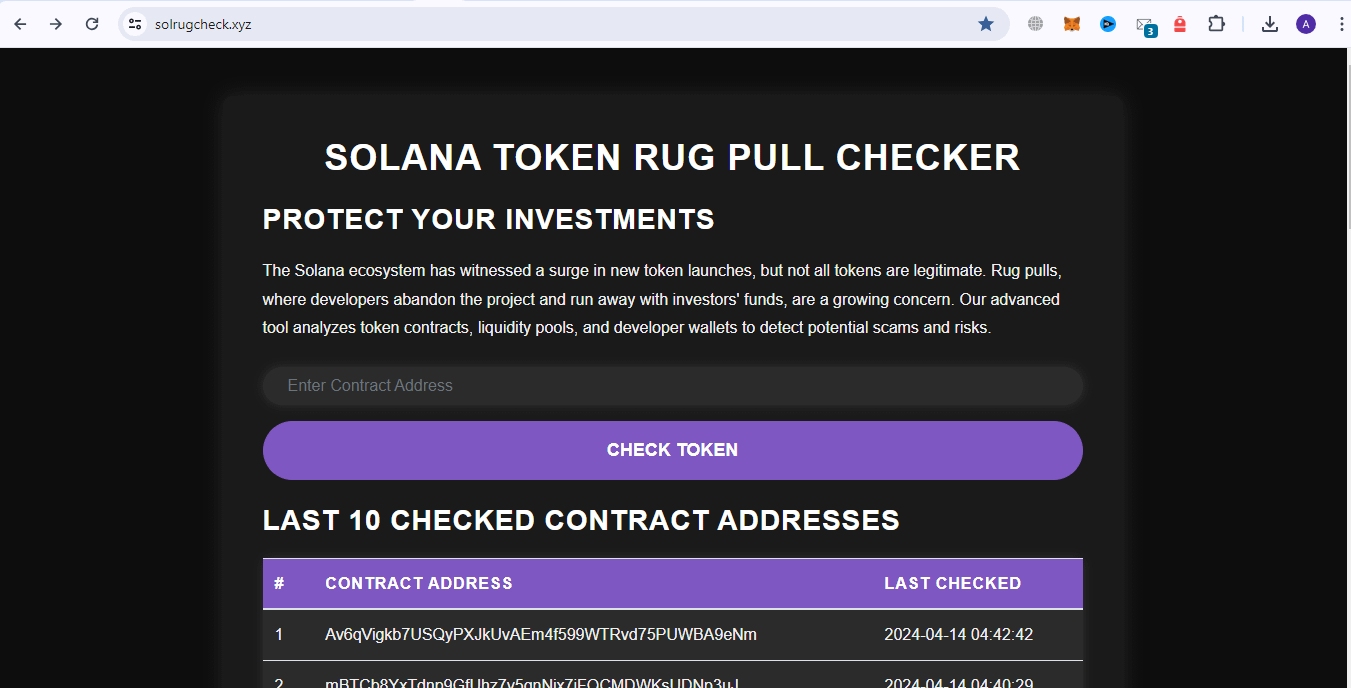Click the SOLANA TOKEN RUG PULL CHECKER heading

click(x=672, y=157)
